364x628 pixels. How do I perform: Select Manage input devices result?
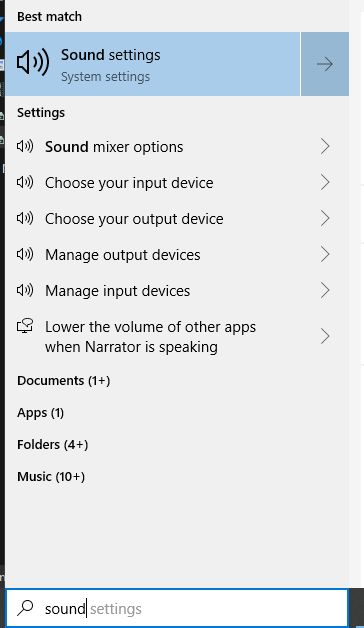177,290
